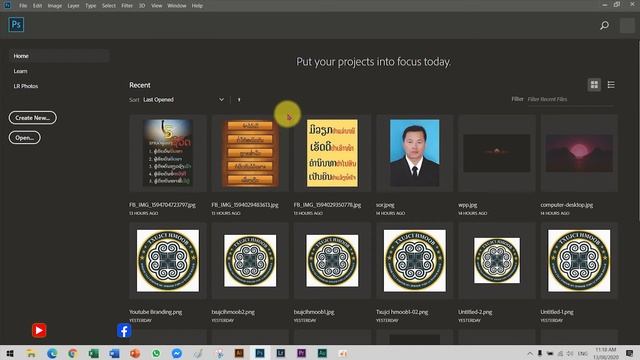Open the Select menu
This screenshot has width=640, height=360.
click(109, 6)
